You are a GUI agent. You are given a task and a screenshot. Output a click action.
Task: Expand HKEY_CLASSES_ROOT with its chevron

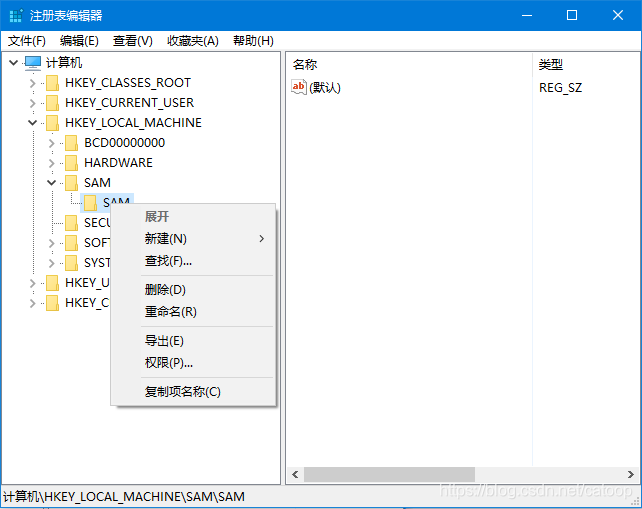[33, 83]
